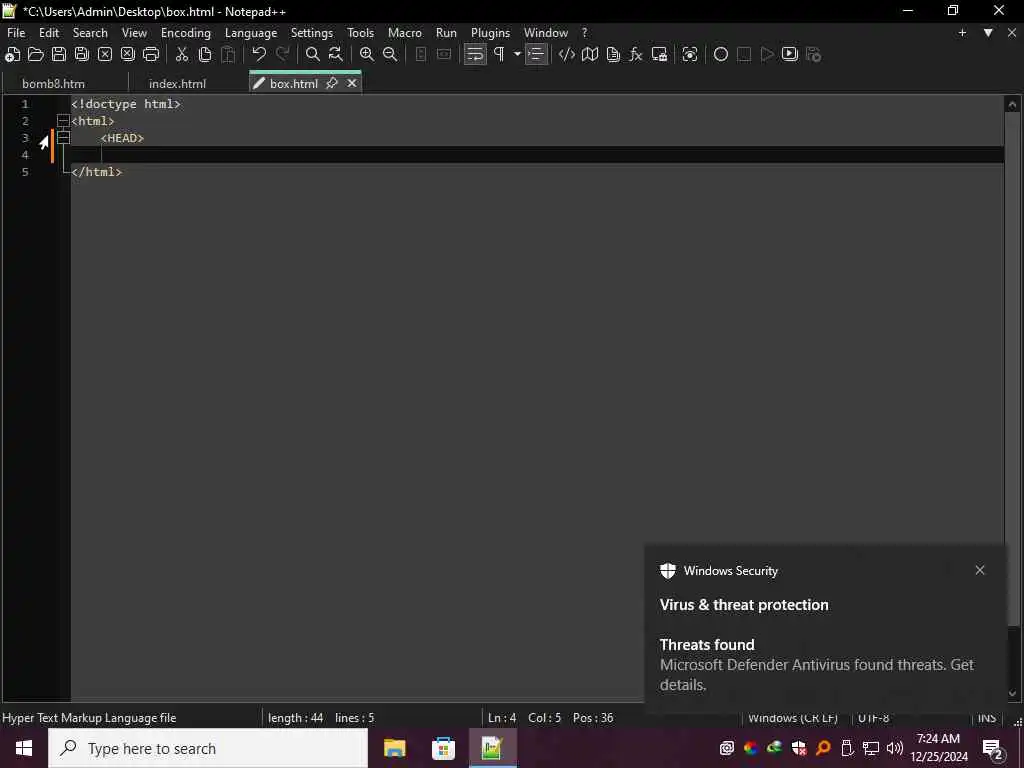The image size is (1024, 768).
Task: Start macro recording with circle icon
Action: tap(720, 55)
